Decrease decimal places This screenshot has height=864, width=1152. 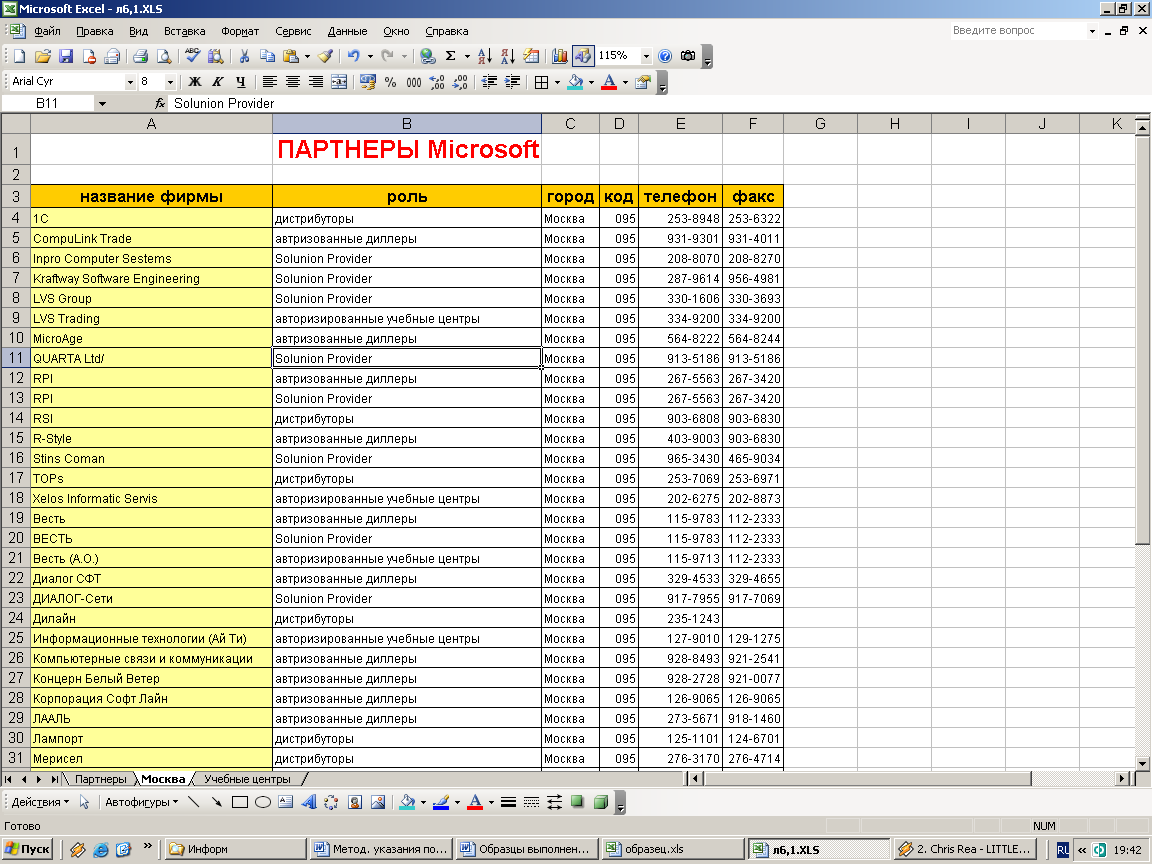coord(460,82)
